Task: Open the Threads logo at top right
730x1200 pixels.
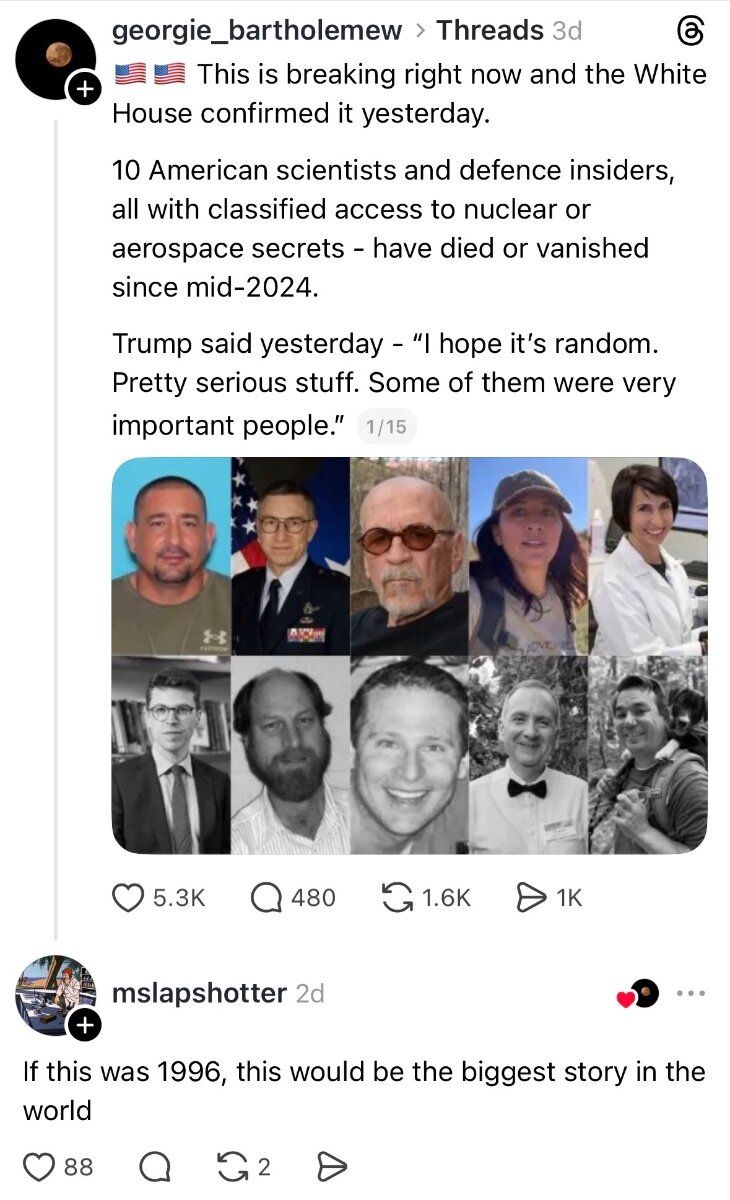Action: [691, 33]
